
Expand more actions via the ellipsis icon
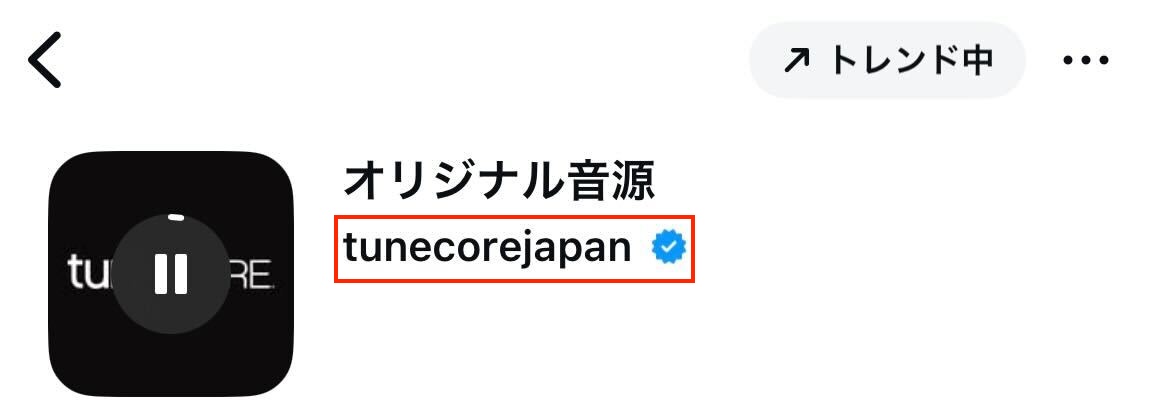point(1086,60)
